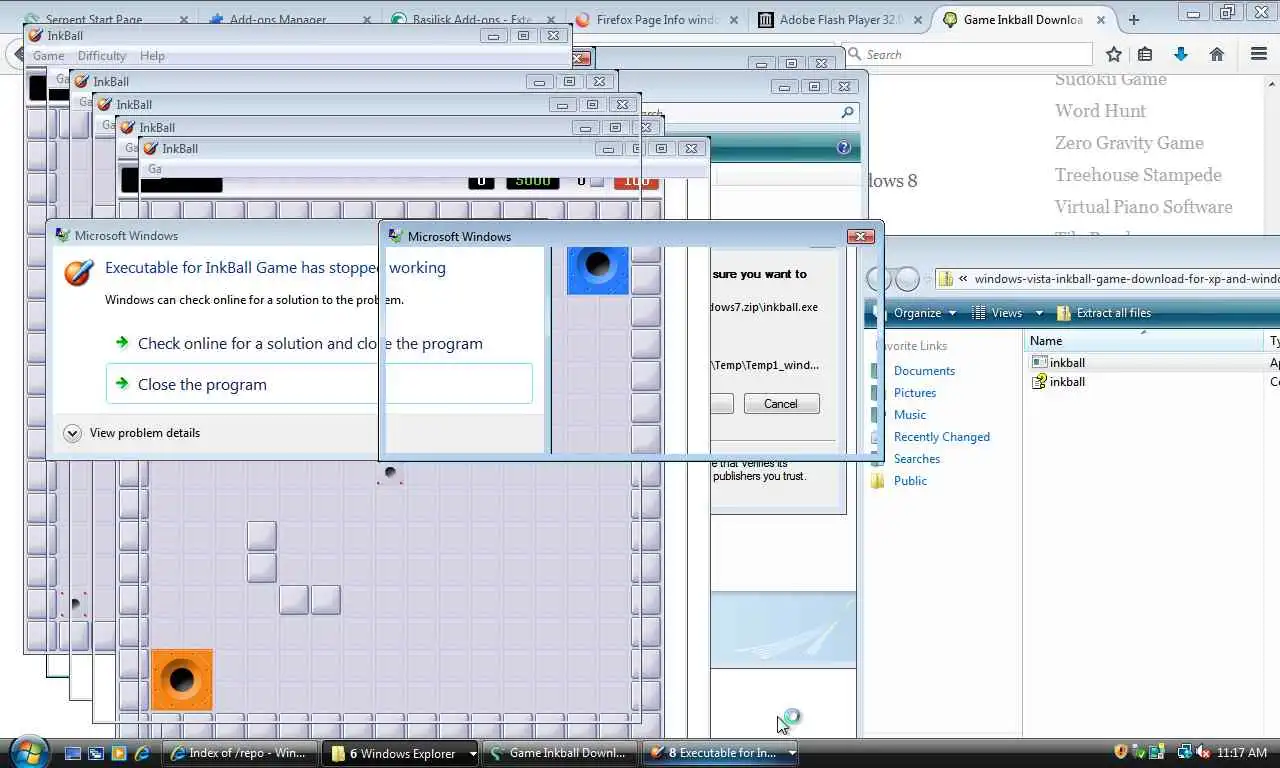Image resolution: width=1280 pixels, height=768 pixels.
Task: Click the blue help icon behind InkBall windows
Action: [843, 148]
